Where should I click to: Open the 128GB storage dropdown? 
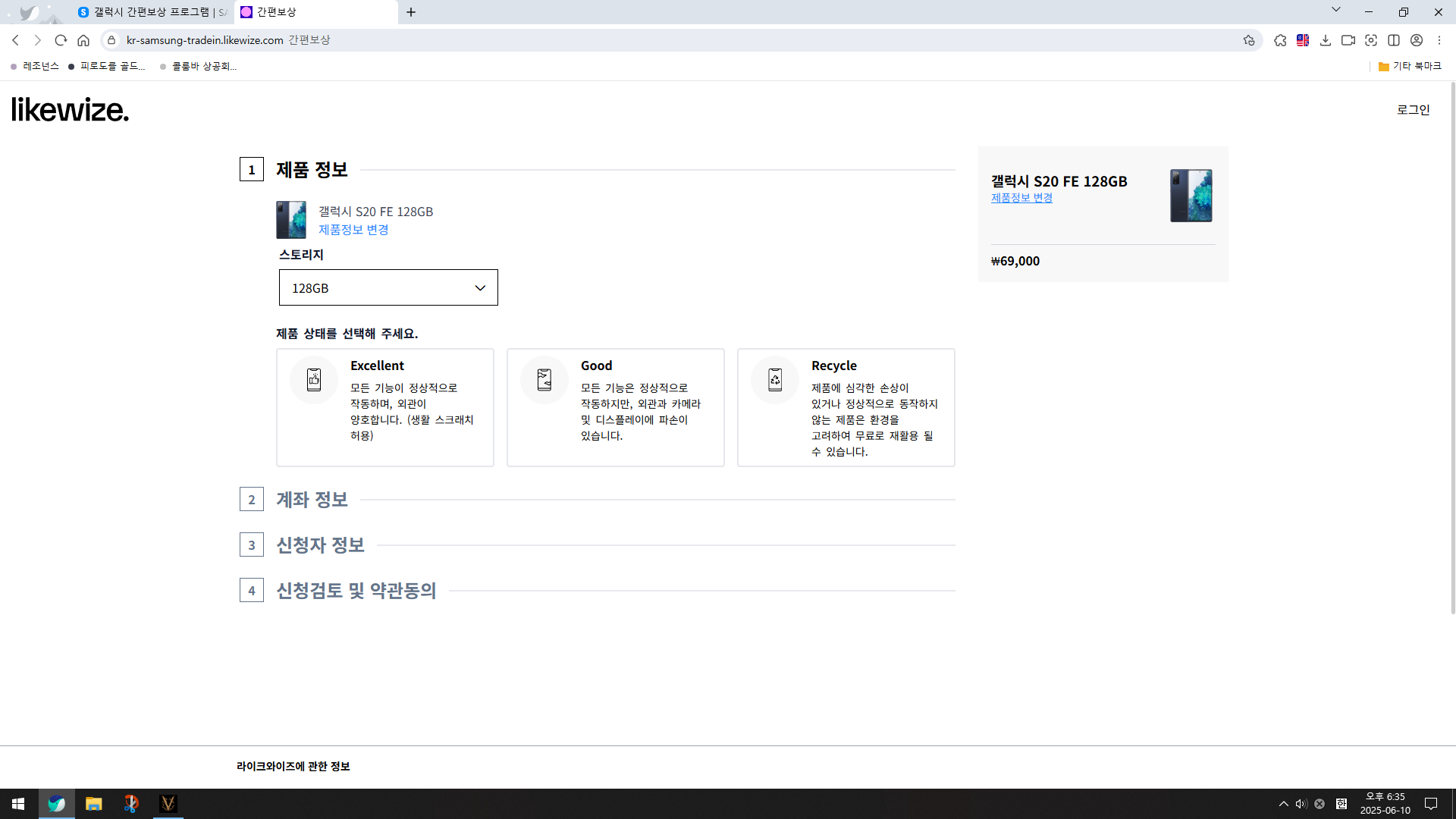tap(388, 287)
